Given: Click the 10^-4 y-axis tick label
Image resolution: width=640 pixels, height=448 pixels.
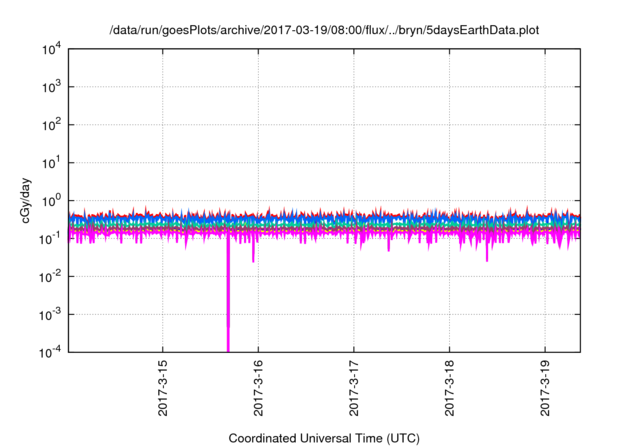Looking at the screenshot, I should [x=51, y=352].
